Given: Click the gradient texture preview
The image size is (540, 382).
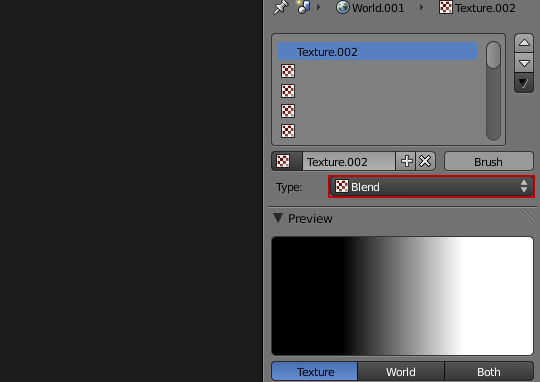Looking at the screenshot, I should point(402,296).
